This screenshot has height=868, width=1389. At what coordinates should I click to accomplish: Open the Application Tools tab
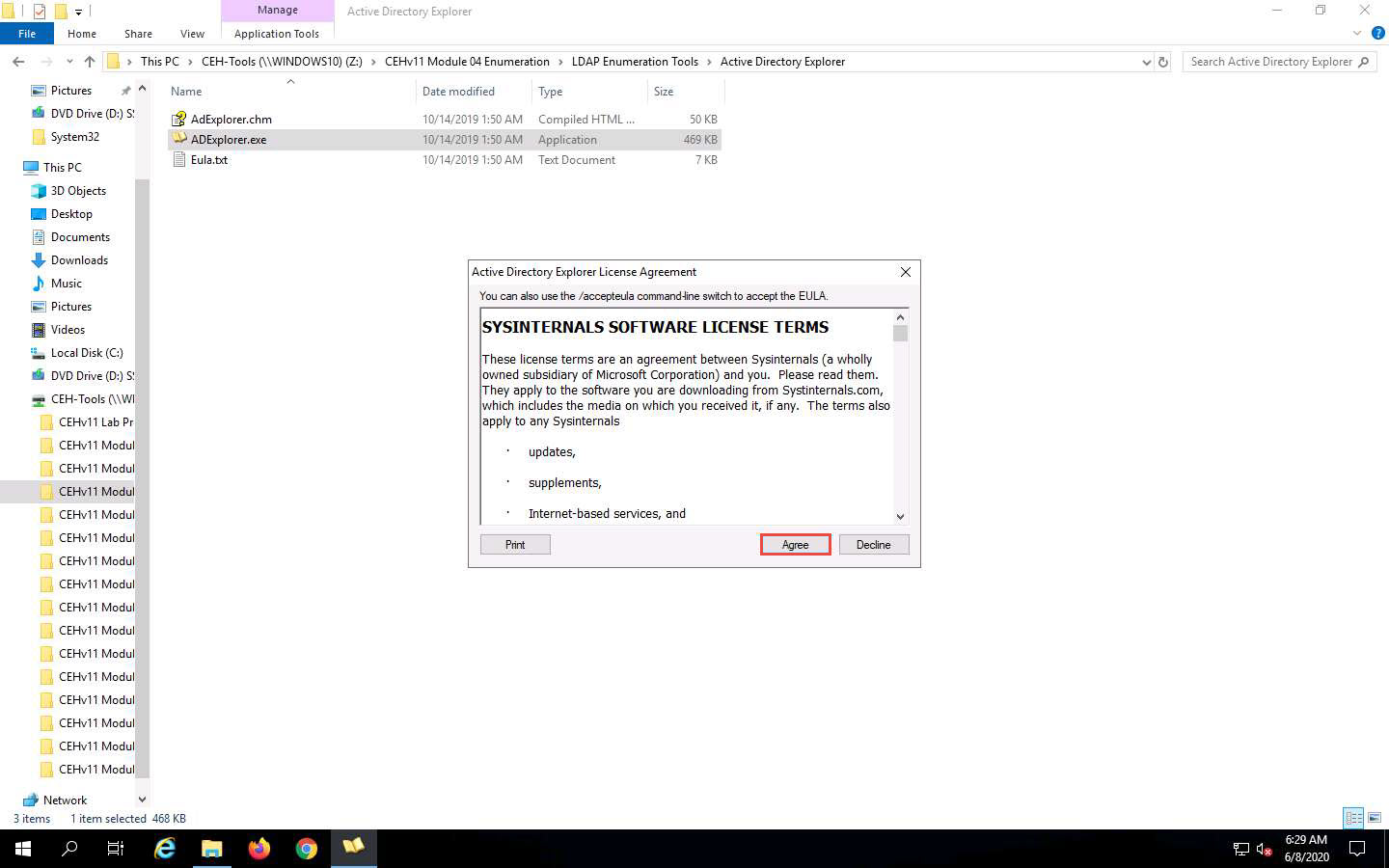tap(277, 34)
